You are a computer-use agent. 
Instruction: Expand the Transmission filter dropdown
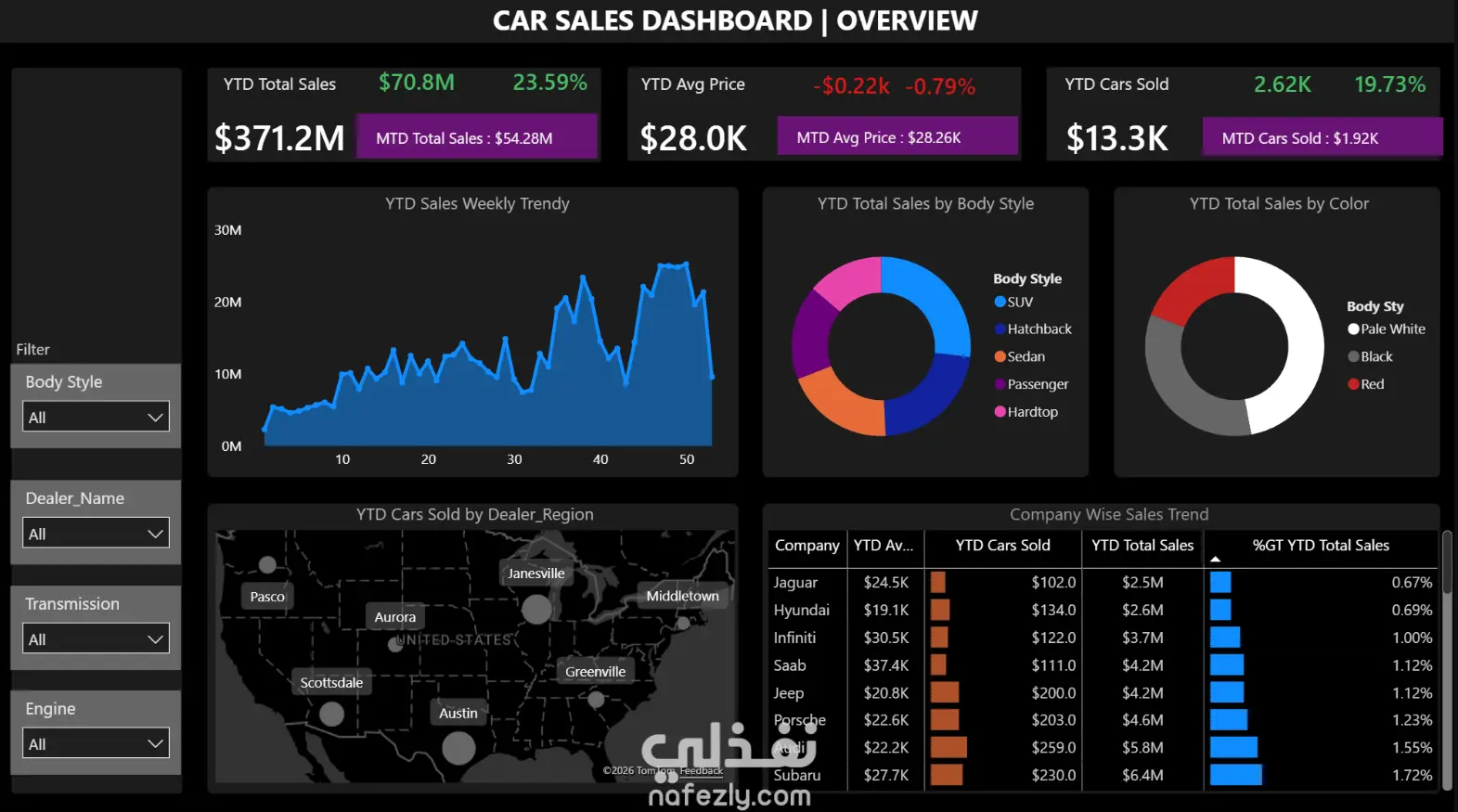[96, 638]
